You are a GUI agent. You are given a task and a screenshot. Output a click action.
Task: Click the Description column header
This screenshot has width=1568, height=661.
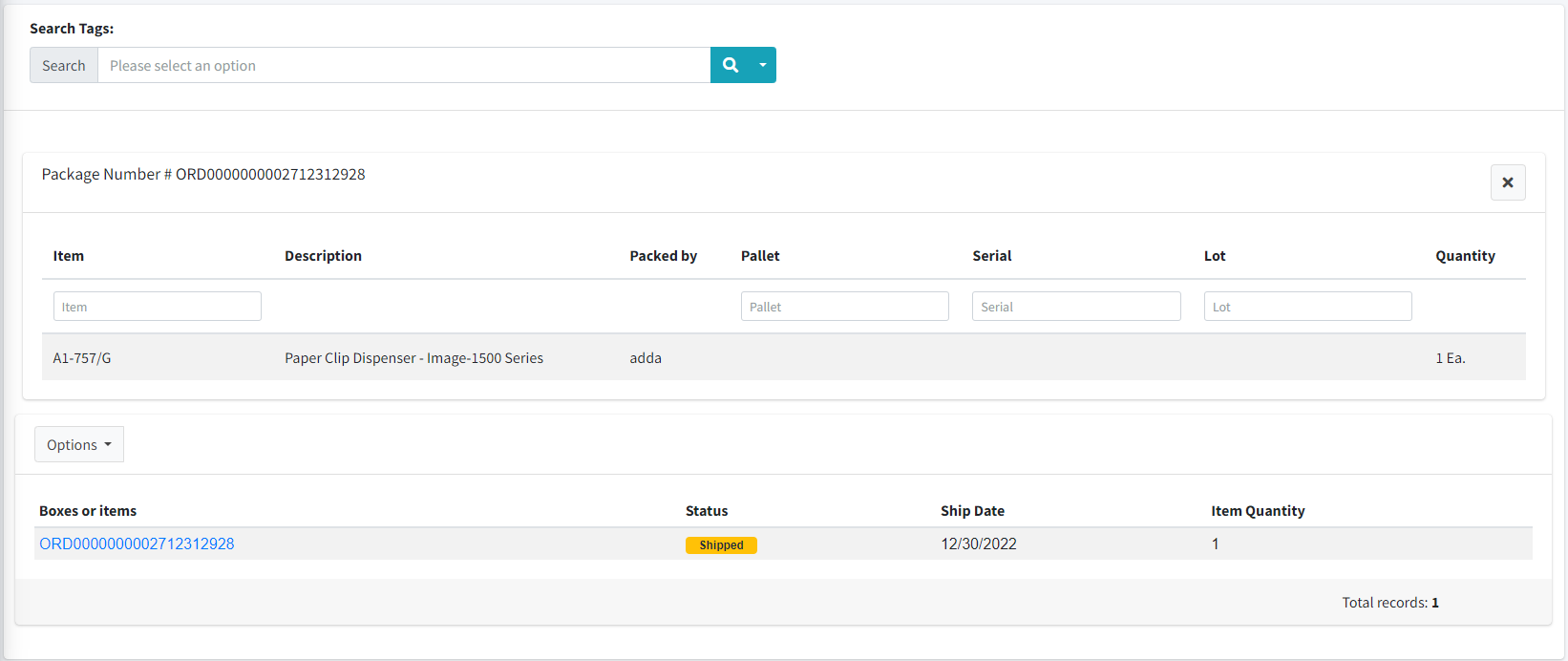(323, 256)
